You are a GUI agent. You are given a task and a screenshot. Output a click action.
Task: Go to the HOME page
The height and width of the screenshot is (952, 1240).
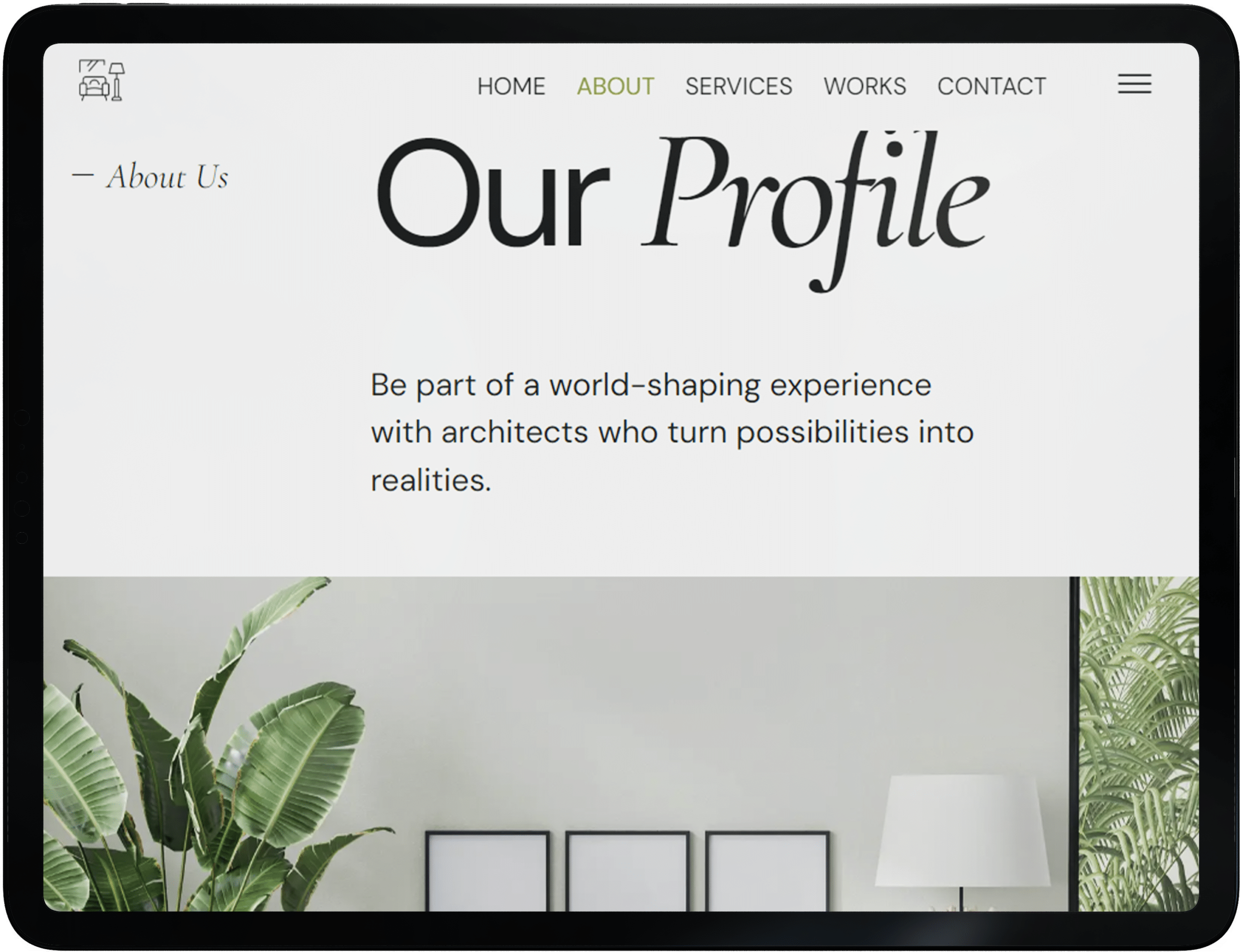point(511,86)
